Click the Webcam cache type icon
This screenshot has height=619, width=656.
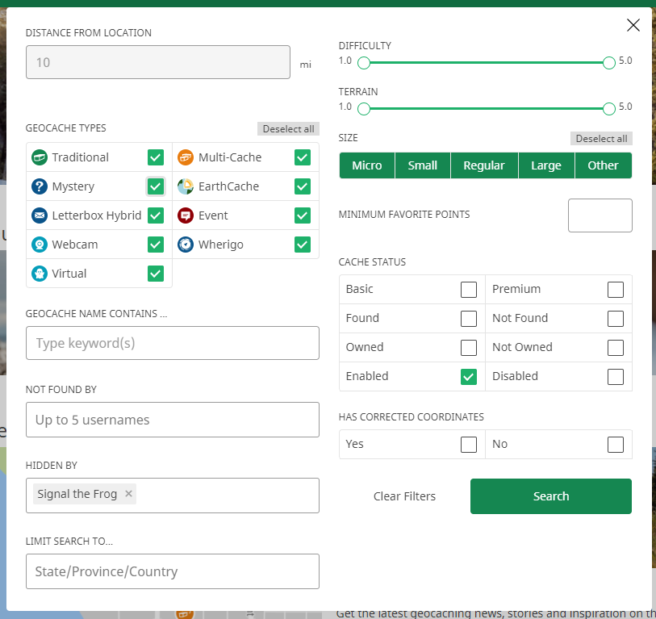point(39,244)
